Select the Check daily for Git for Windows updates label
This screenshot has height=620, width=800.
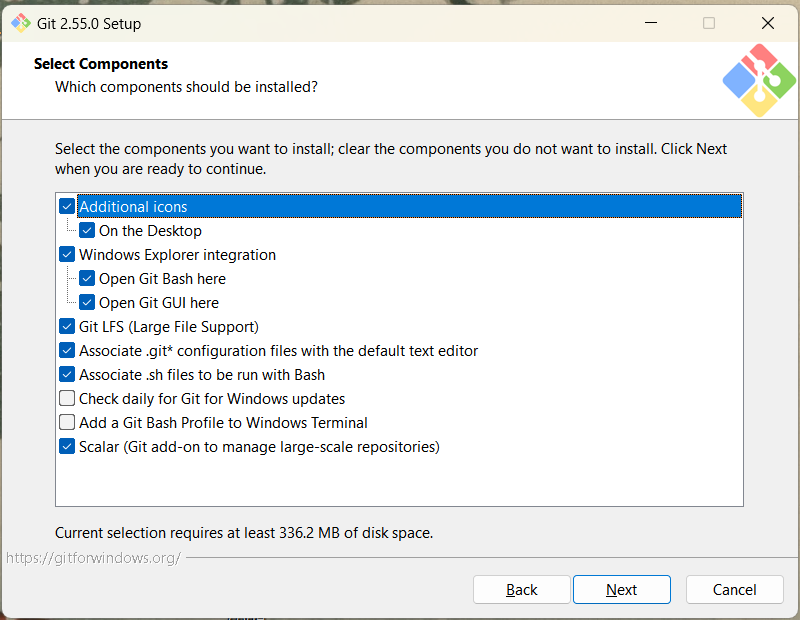[x=212, y=399]
